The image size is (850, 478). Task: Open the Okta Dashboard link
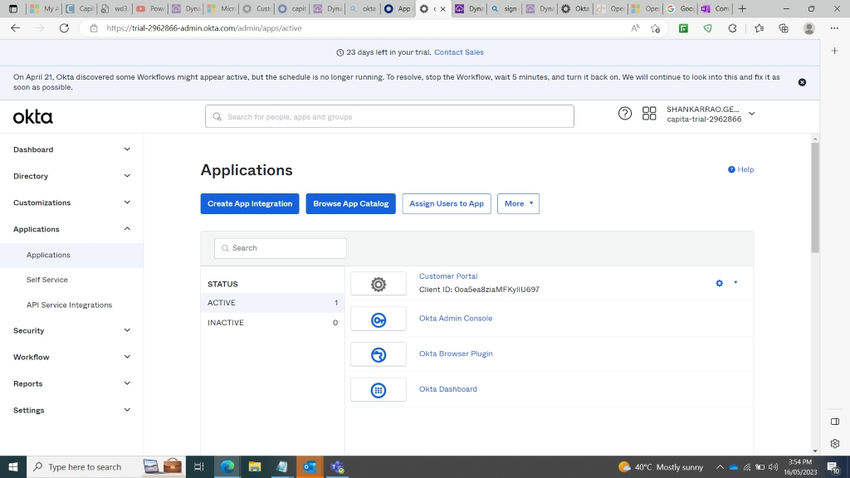pos(448,389)
